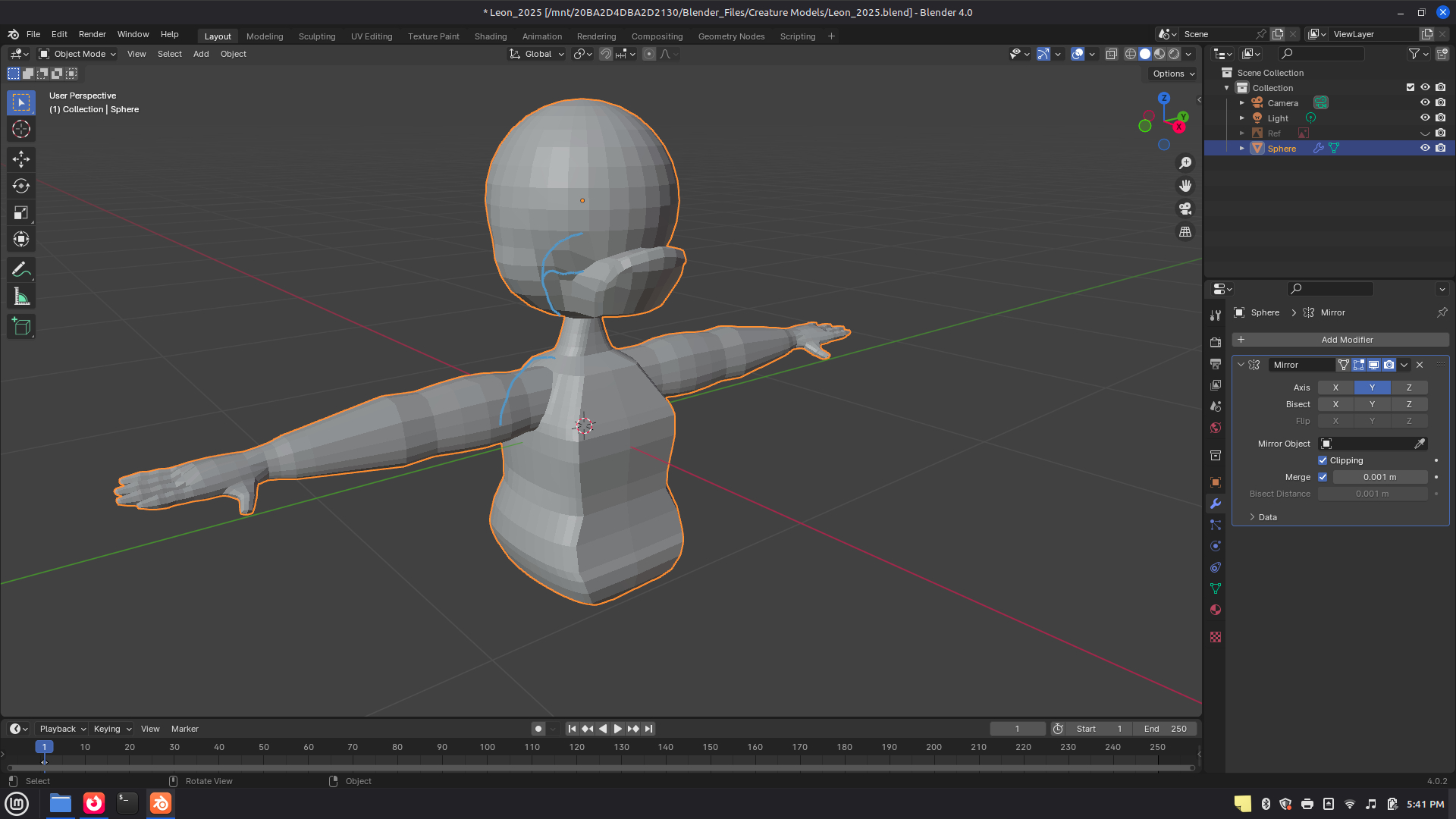This screenshot has height=819, width=1456.
Task: Select the Scale tool
Action: [x=21, y=213]
